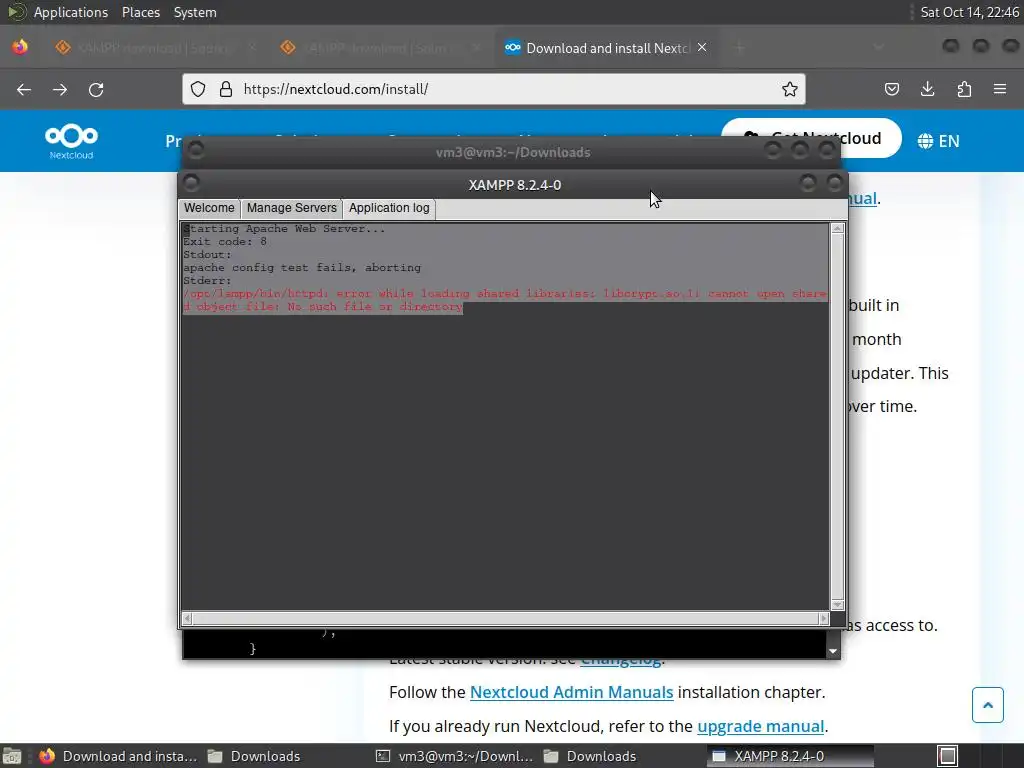Open the terminal window menu button at top-left
1024x768 pixels.
pos(196,150)
